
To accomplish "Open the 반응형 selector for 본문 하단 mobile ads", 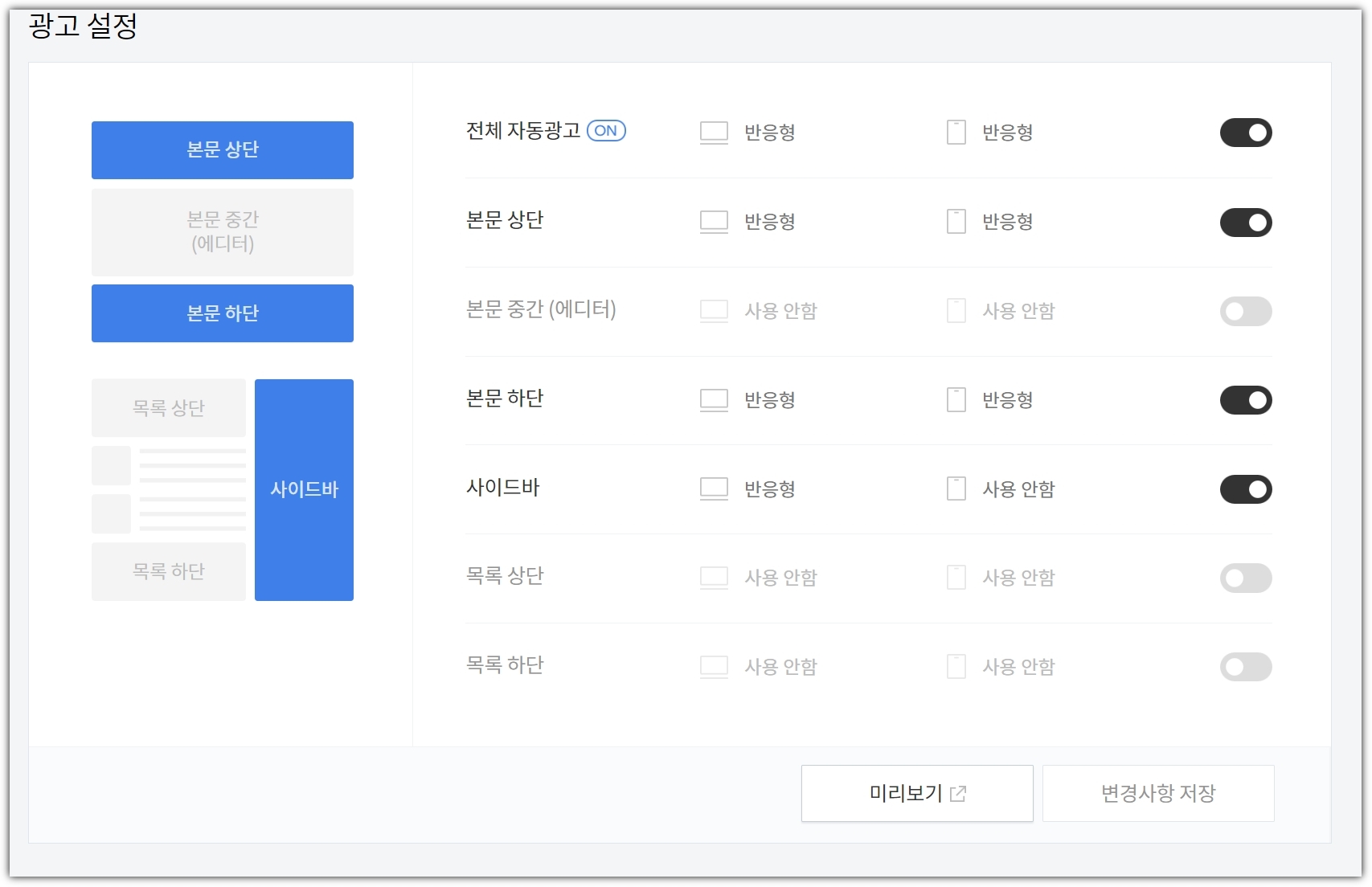I will pos(1007,399).
